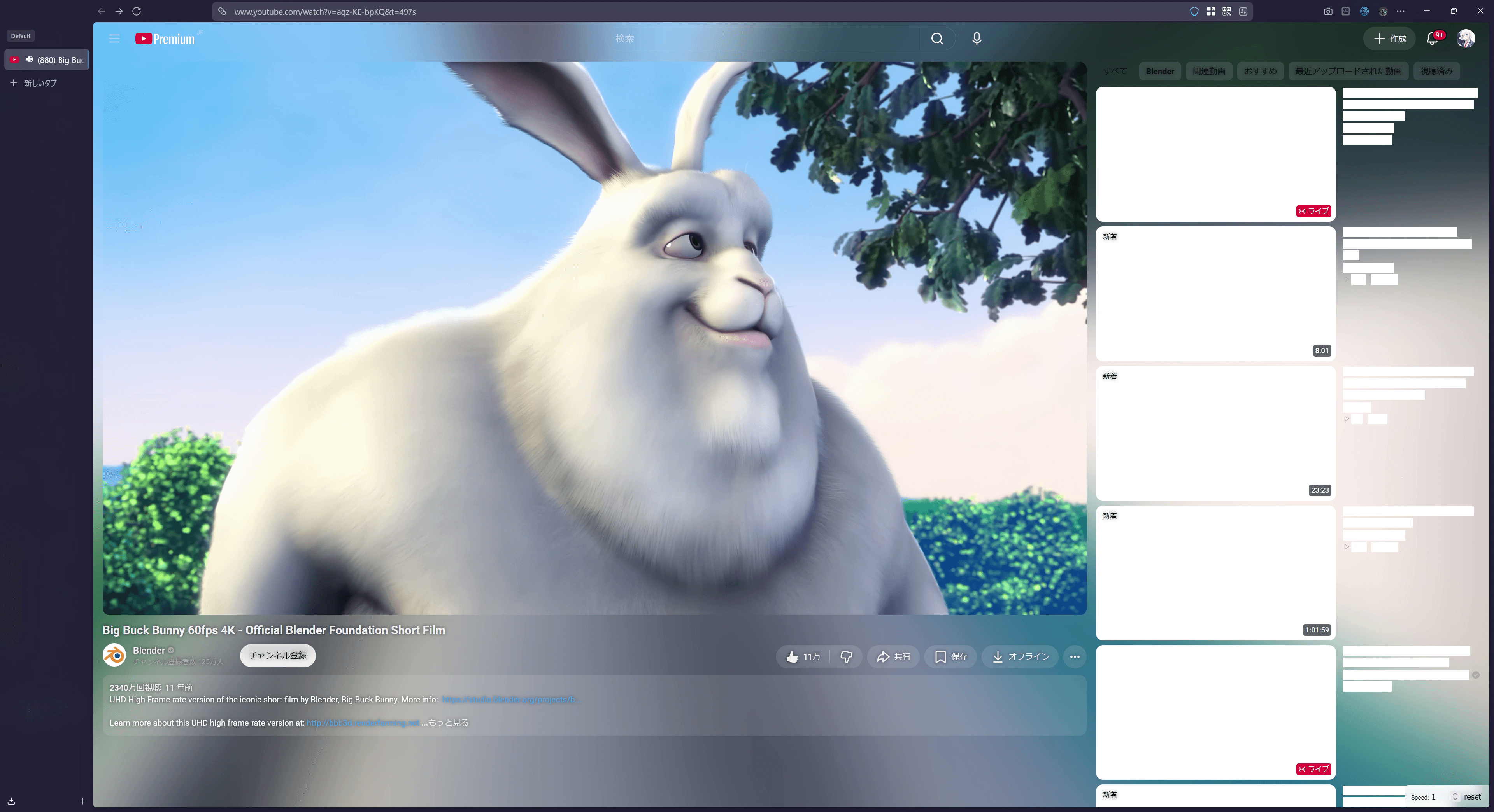
Task: Go back with the browser back arrow
Action: [102, 11]
